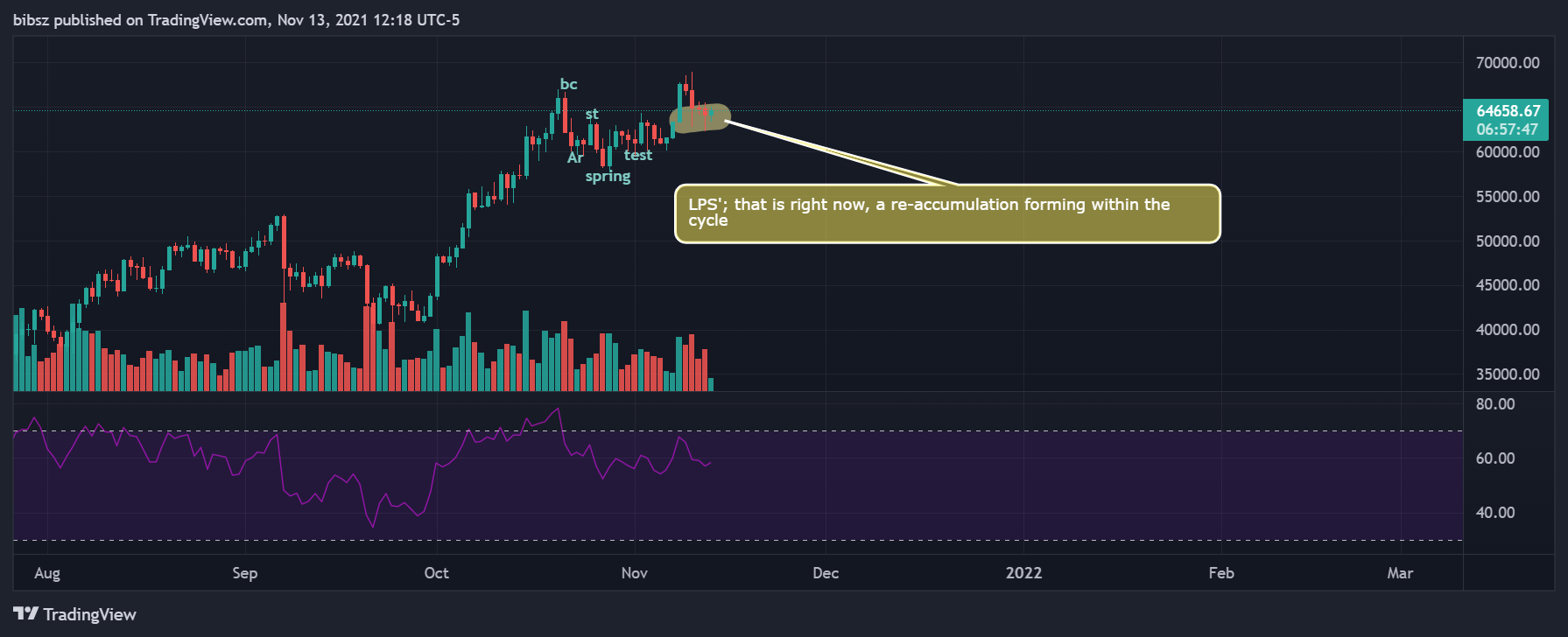Viewport: 1568px width, 637px height.
Task: Click the 70000.00 price axis label
Action: [x=1508, y=63]
